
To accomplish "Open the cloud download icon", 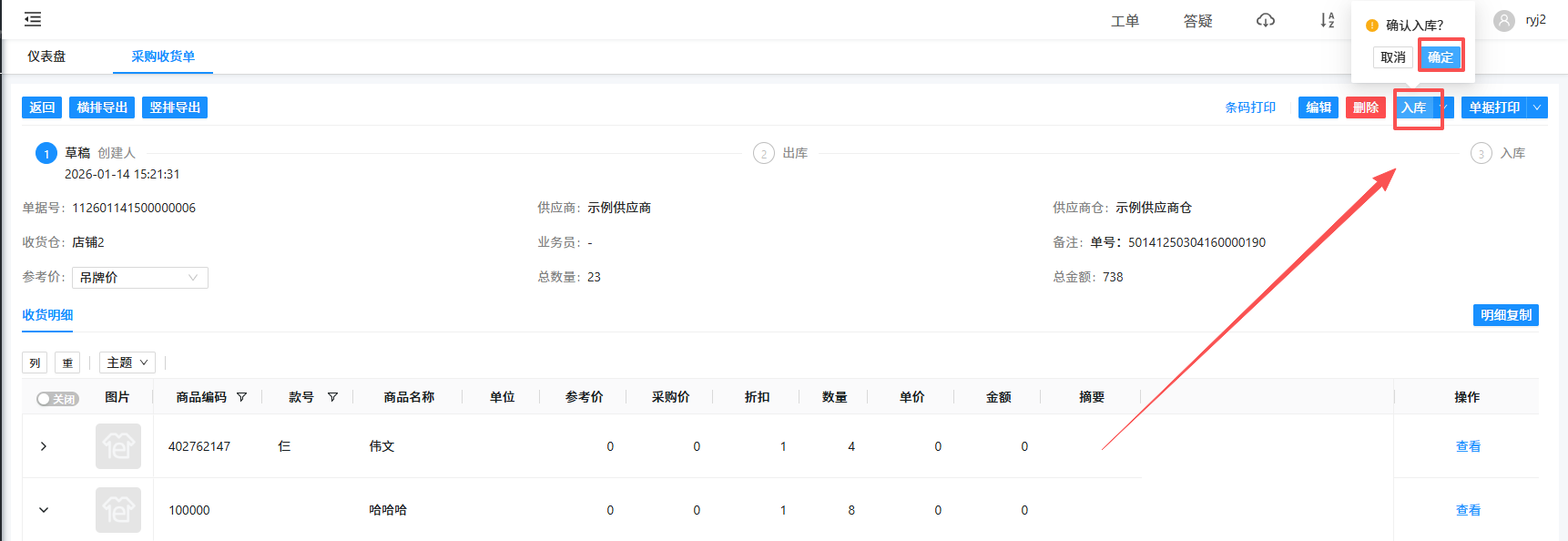I will click(1266, 20).
